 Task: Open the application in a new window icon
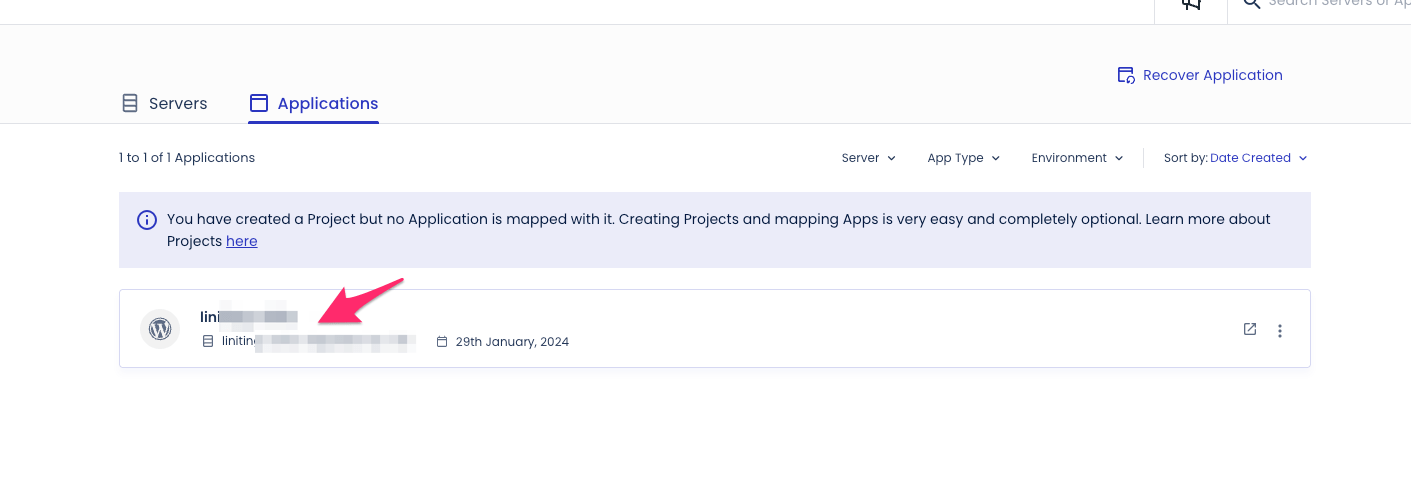click(x=1250, y=329)
